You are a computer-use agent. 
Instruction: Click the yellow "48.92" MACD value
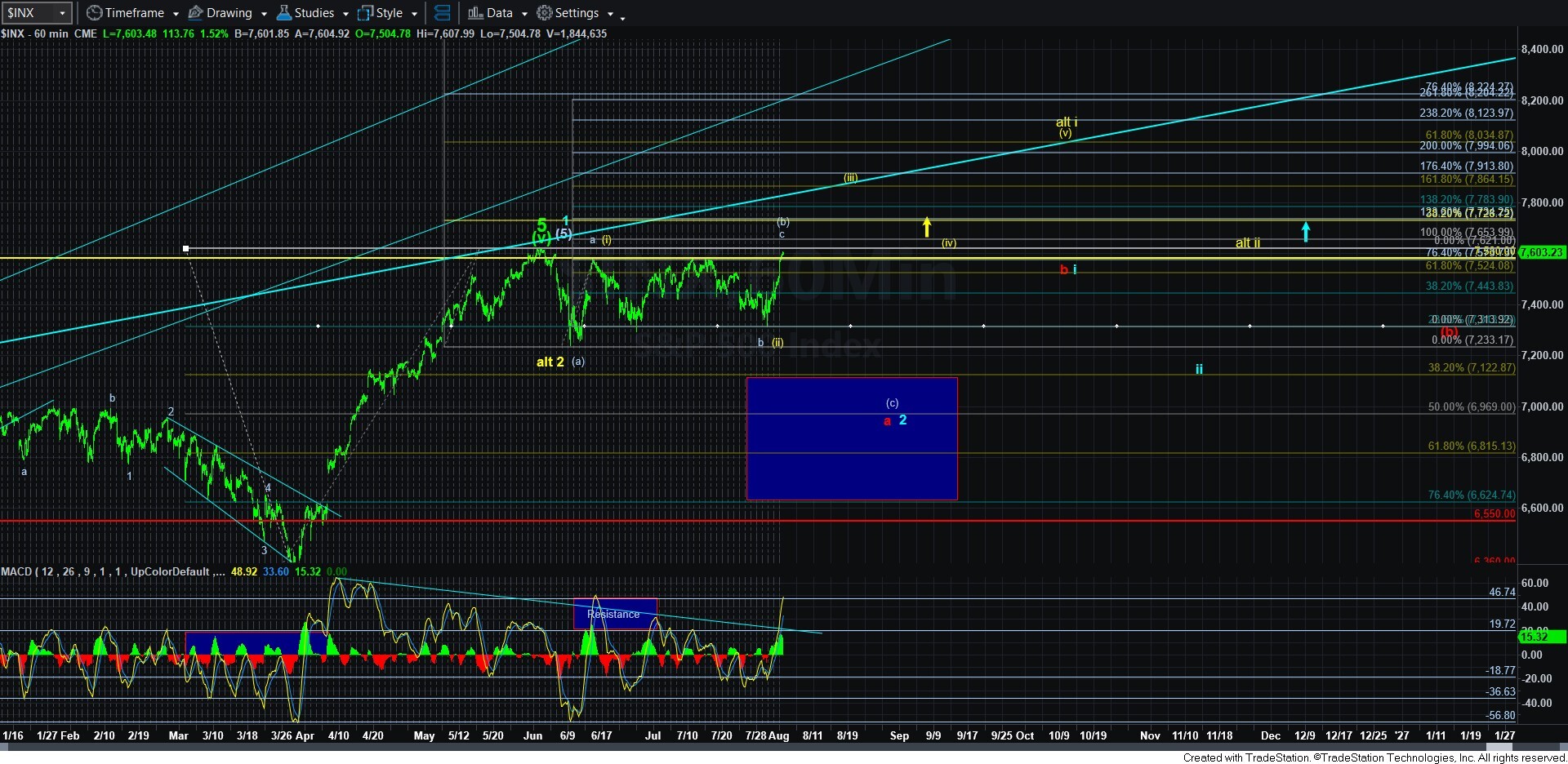244,571
